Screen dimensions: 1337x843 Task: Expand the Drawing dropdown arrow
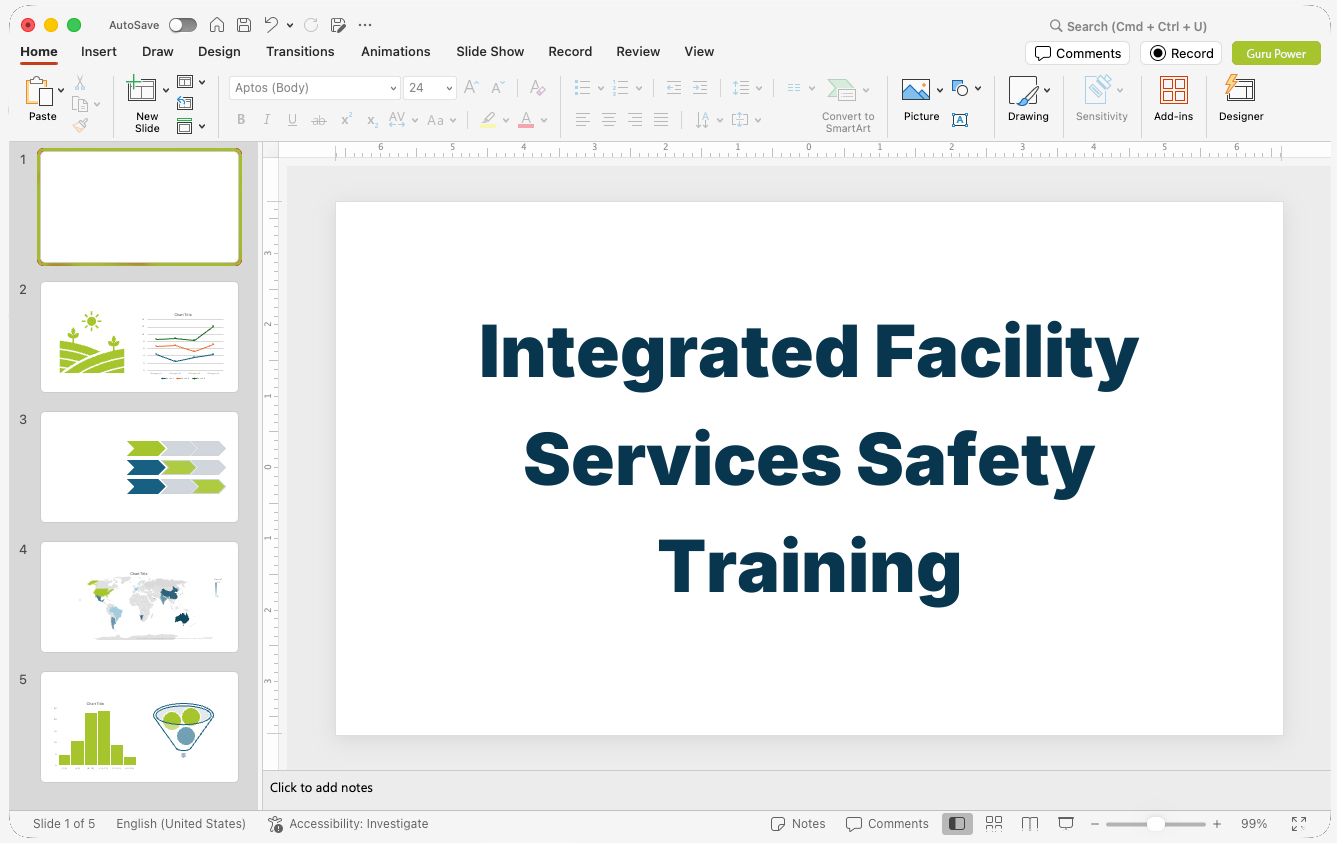point(1047,91)
